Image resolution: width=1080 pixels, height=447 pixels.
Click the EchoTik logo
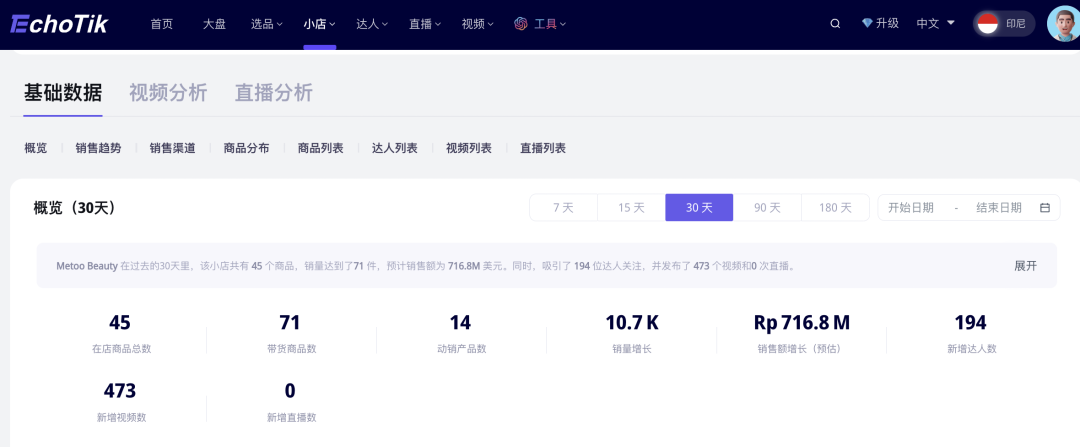pyautogui.click(x=59, y=24)
